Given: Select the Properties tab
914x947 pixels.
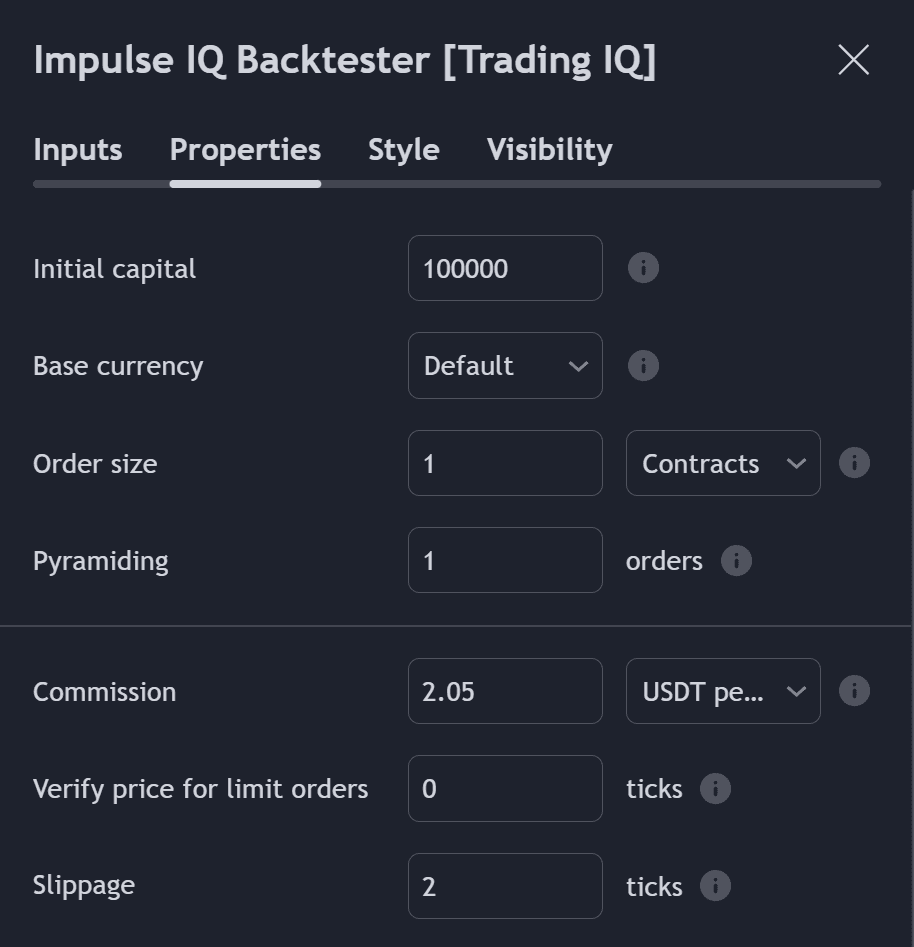Looking at the screenshot, I should click(245, 149).
